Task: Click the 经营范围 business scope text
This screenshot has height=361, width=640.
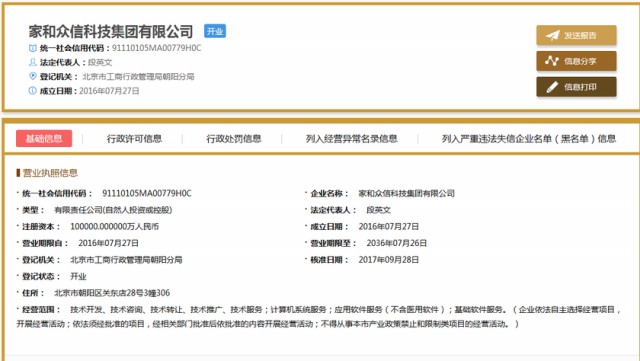Action: pos(318,317)
